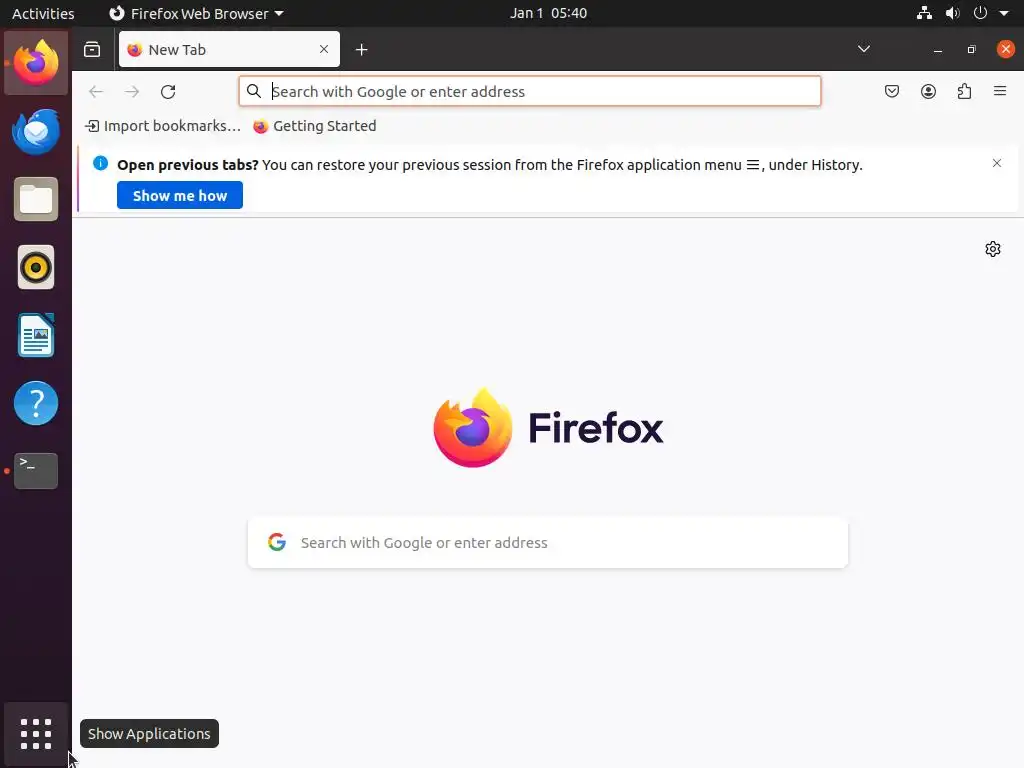Select the New Tab tab
The width and height of the screenshot is (1024, 768).
pos(229,49)
